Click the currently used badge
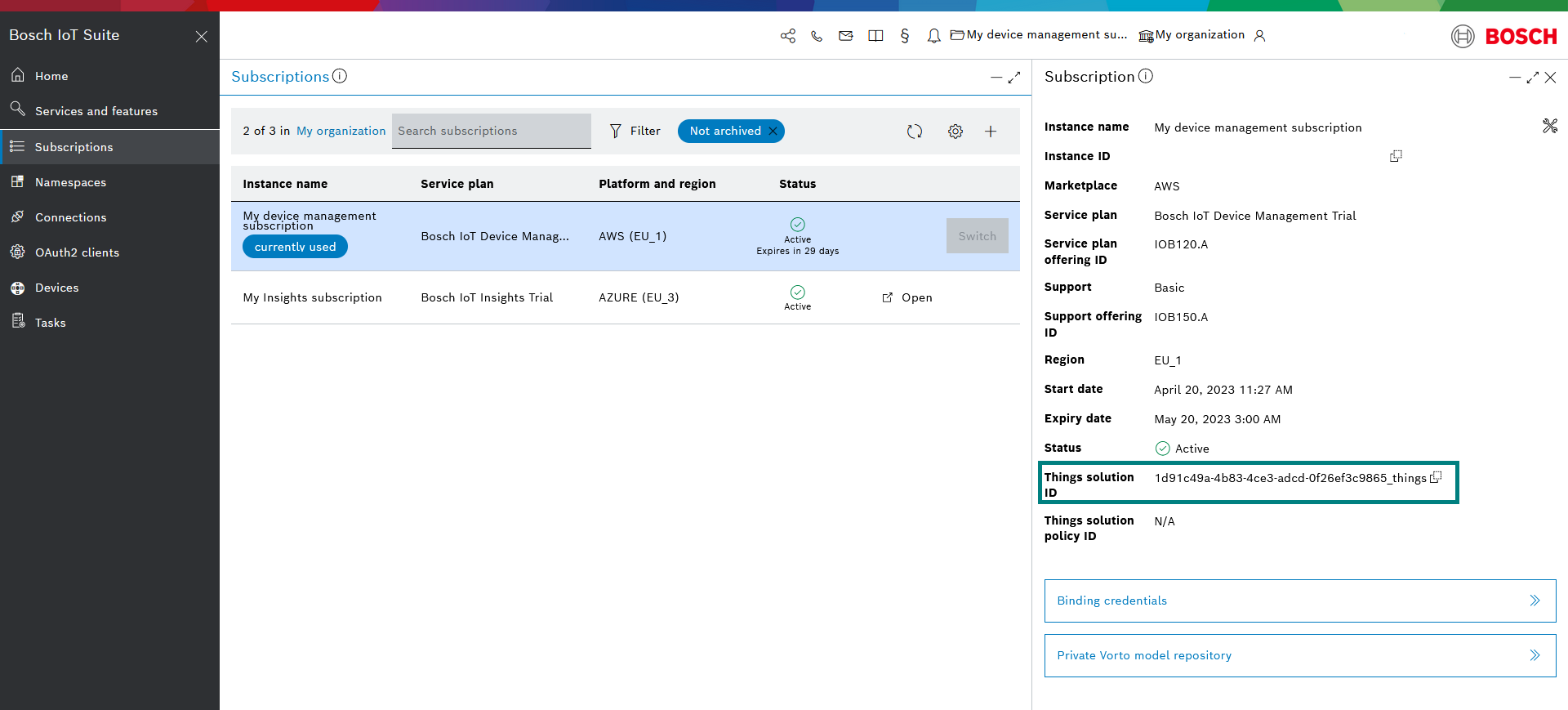Viewport: 1568px width, 710px height. coord(295,247)
